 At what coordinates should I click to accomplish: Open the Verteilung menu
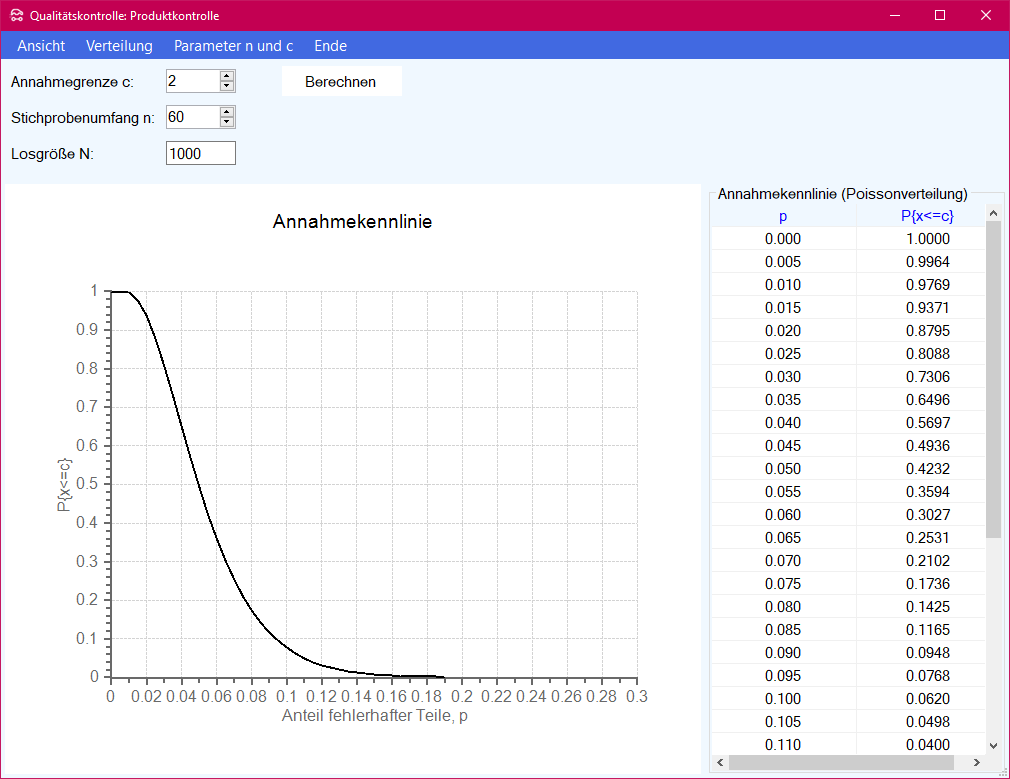click(x=119, y=46)
